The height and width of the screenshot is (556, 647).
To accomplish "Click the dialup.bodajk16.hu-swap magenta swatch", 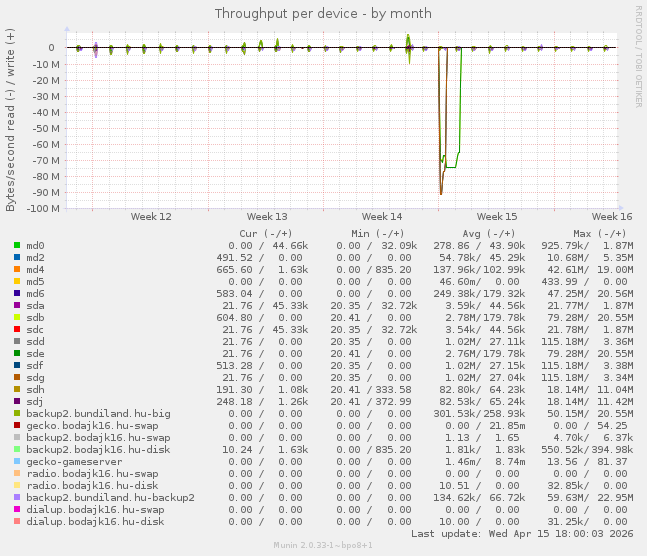I will (17, 509).
